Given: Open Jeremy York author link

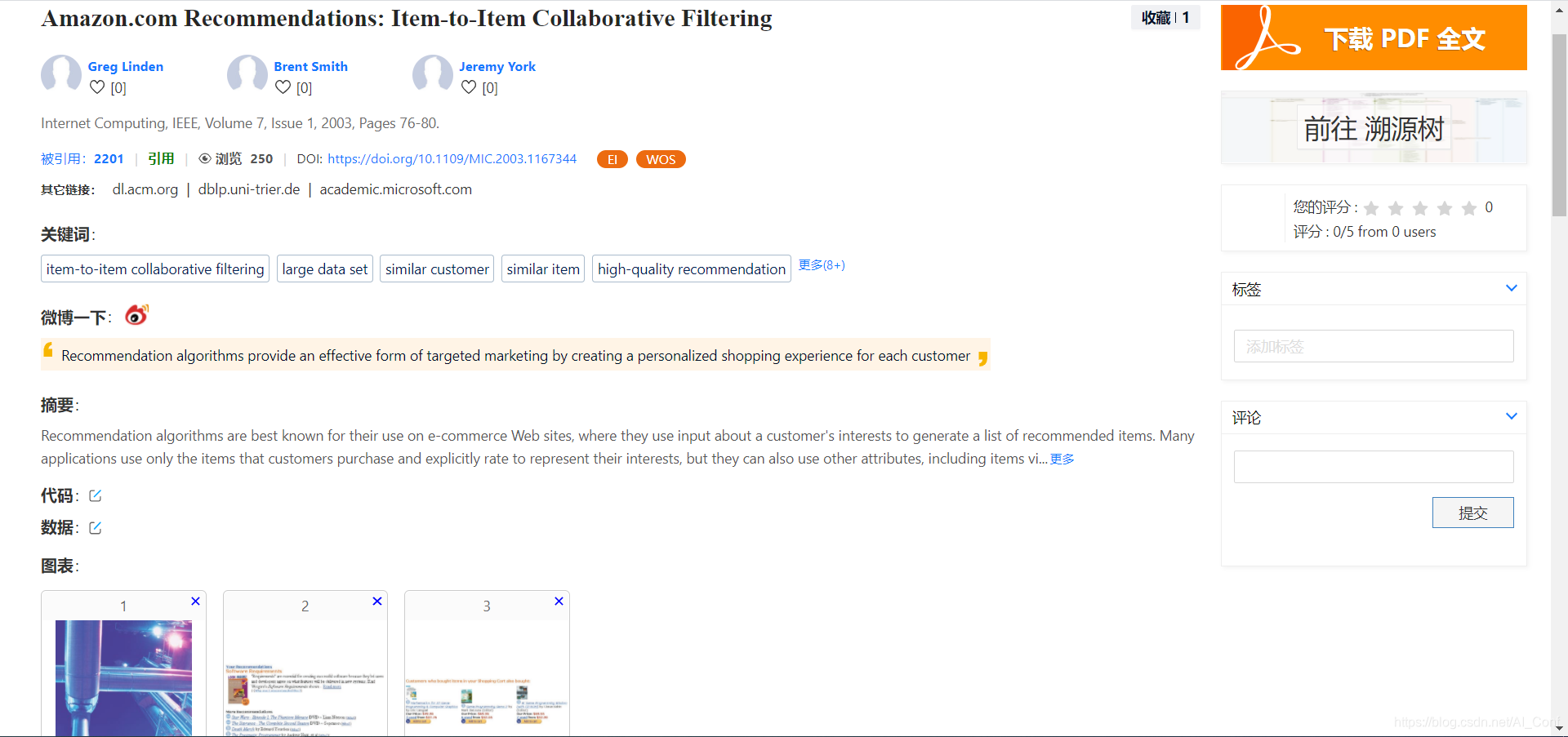Looking at the screenshot, I should [x=497, y=67].
